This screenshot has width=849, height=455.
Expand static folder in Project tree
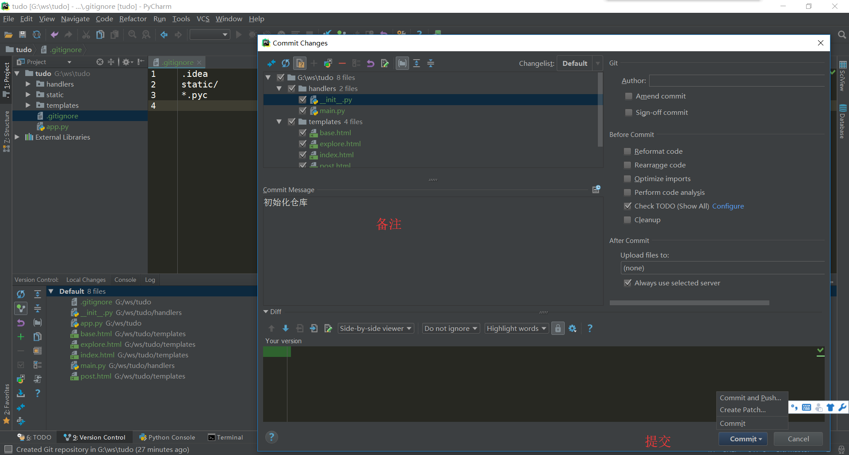28,95
